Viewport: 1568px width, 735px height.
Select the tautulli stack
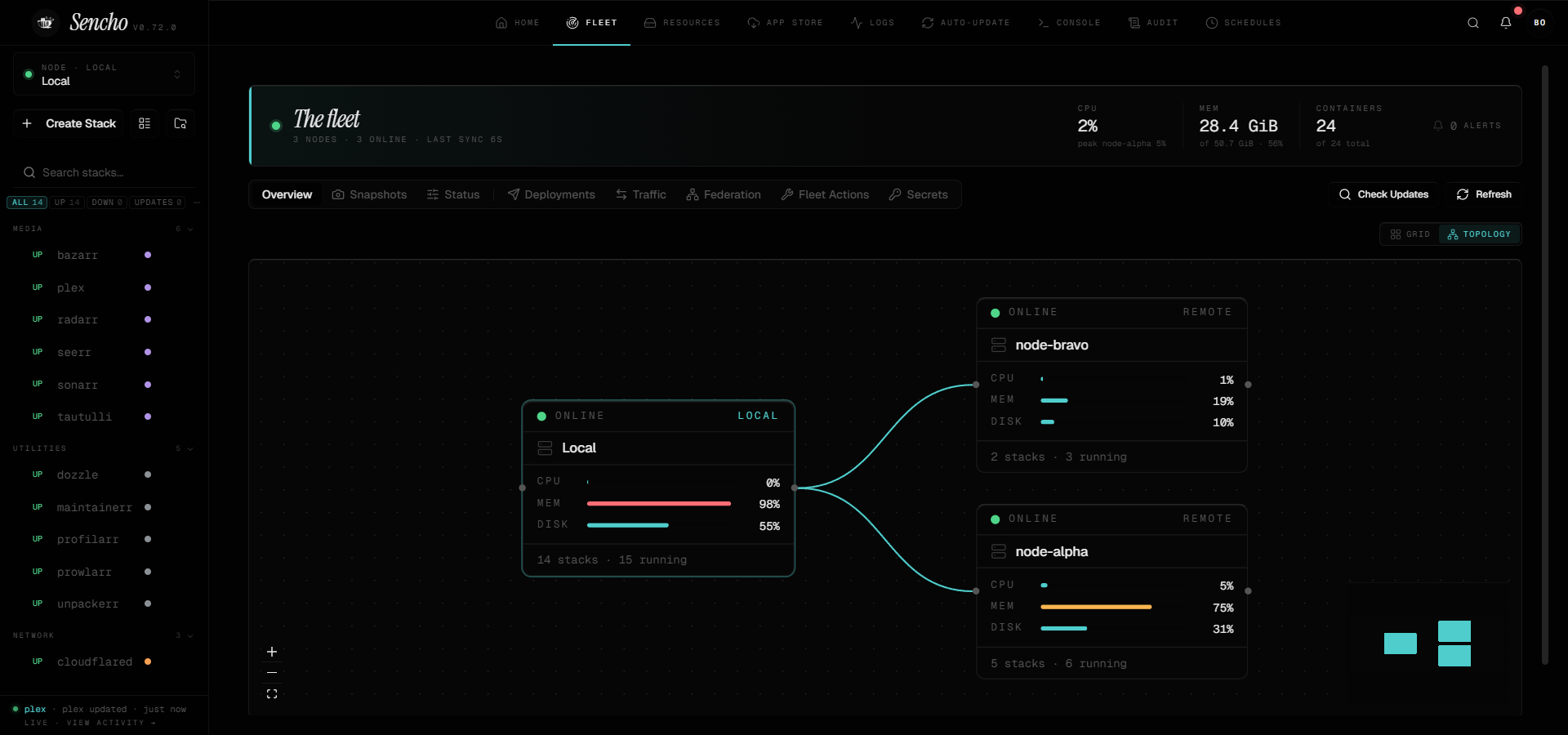(x=104, y=416)
